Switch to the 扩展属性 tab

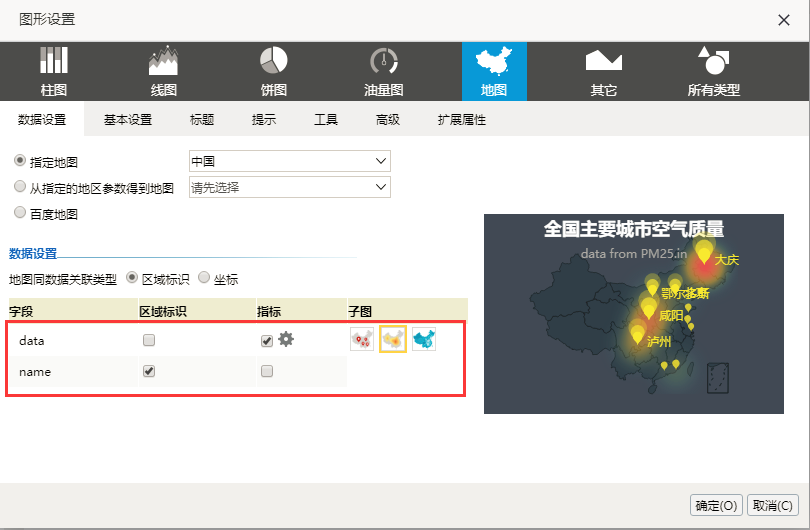pyautogui.click(x=462, y=120)
